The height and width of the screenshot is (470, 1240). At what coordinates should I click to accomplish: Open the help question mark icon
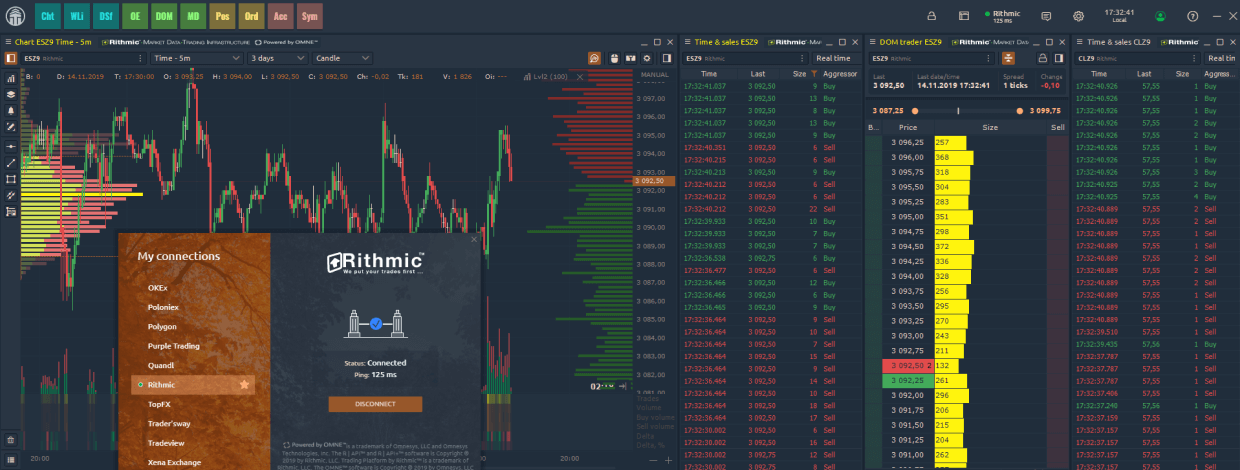tap(1192, 16)
